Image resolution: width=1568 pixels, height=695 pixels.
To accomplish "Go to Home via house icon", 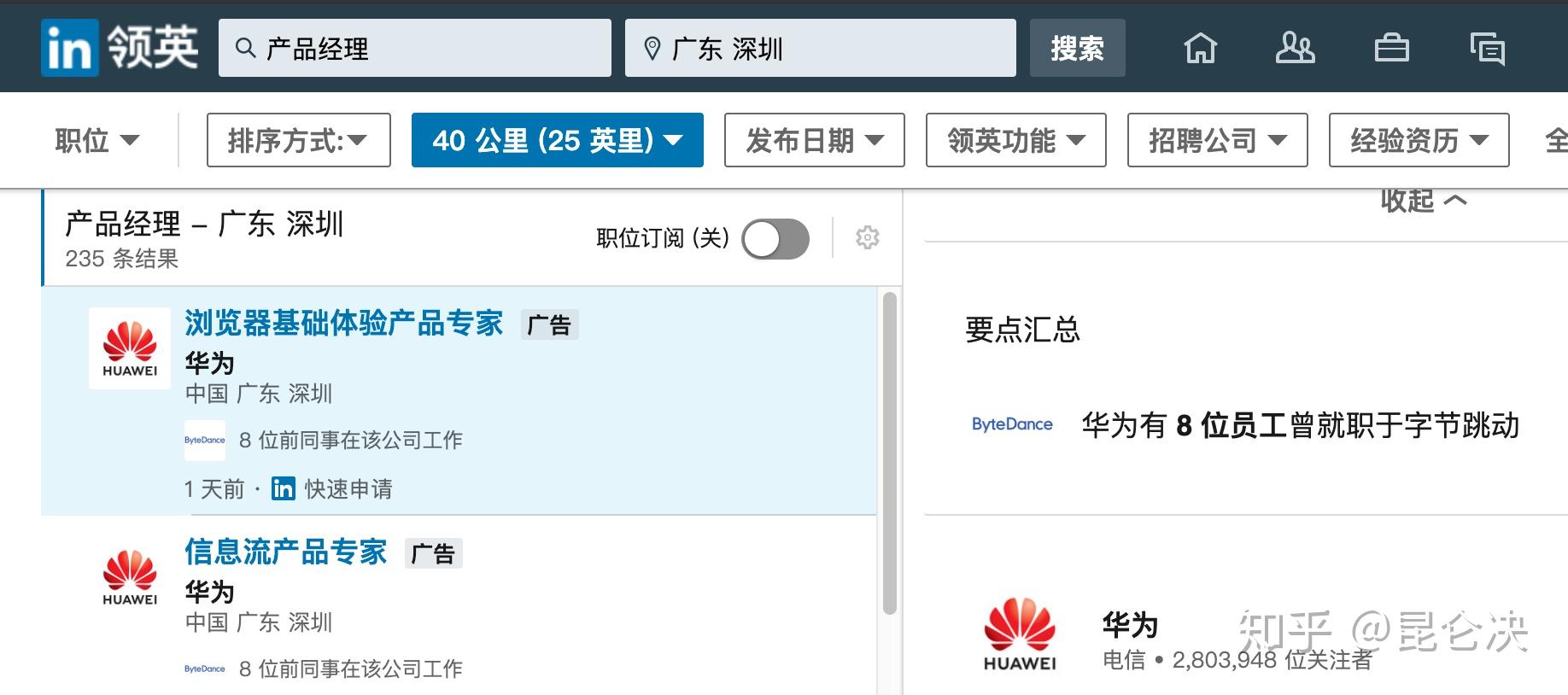I will [1200, 48].
